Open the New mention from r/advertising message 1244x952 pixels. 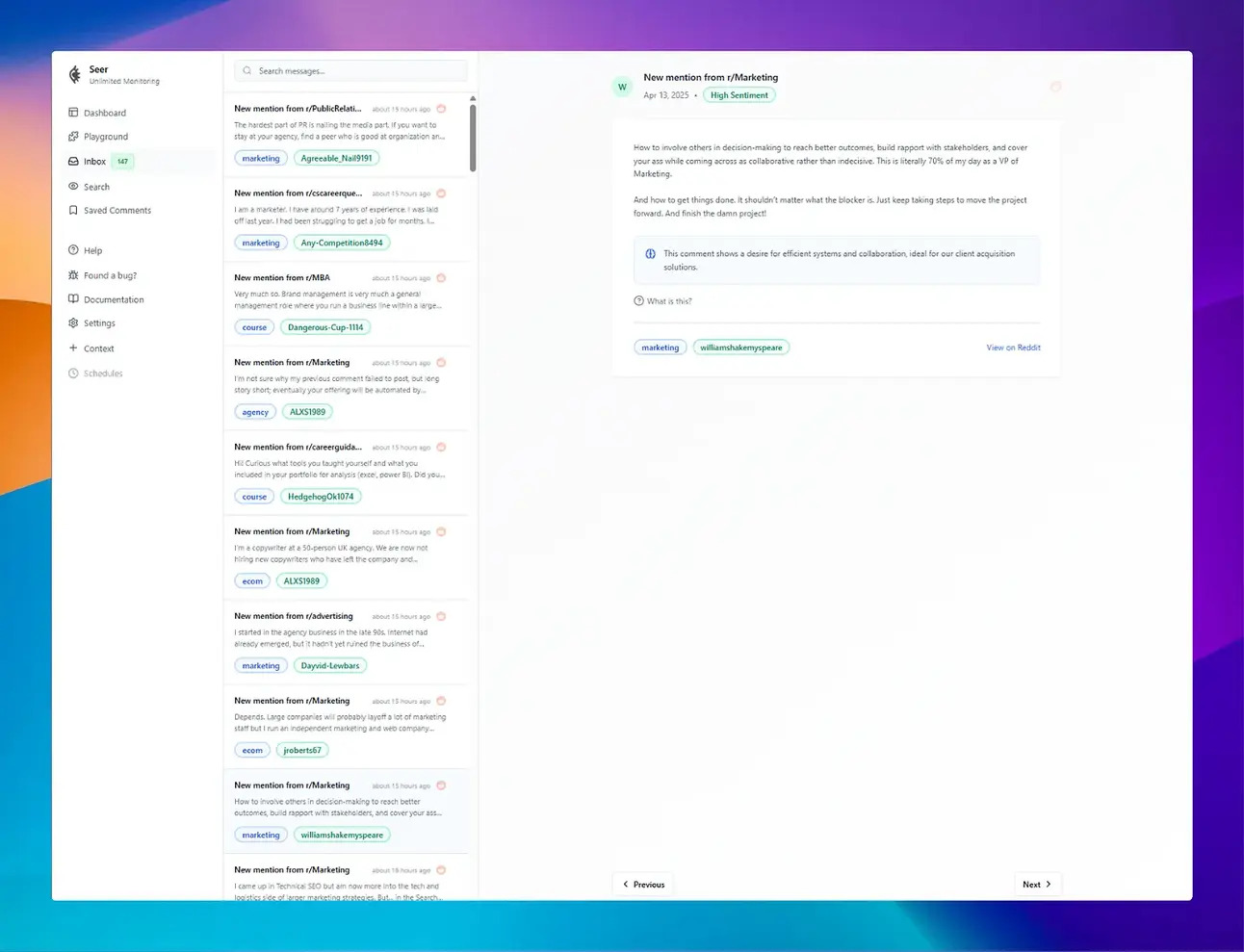coord(347,642)
